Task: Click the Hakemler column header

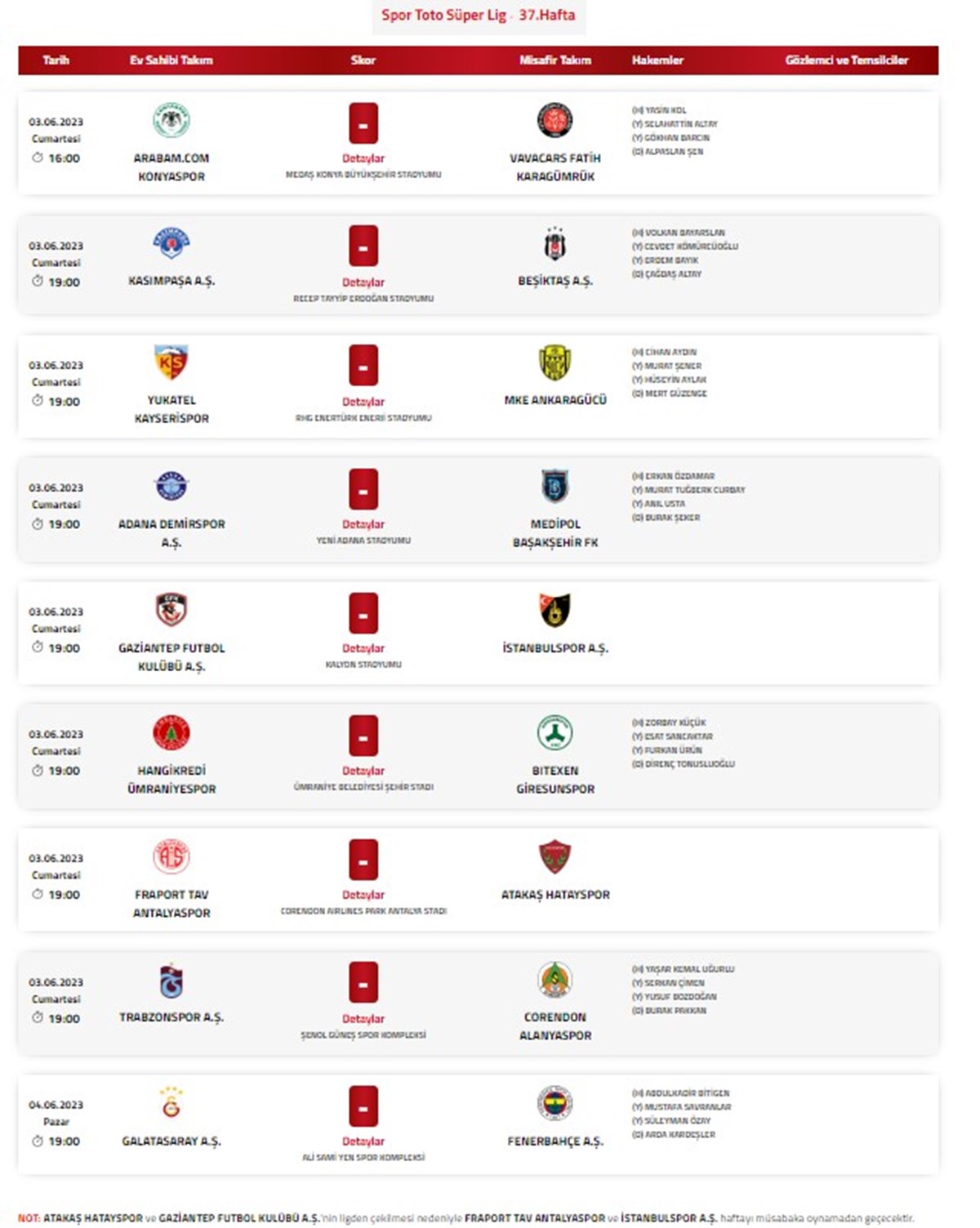Action: (657, 60)
